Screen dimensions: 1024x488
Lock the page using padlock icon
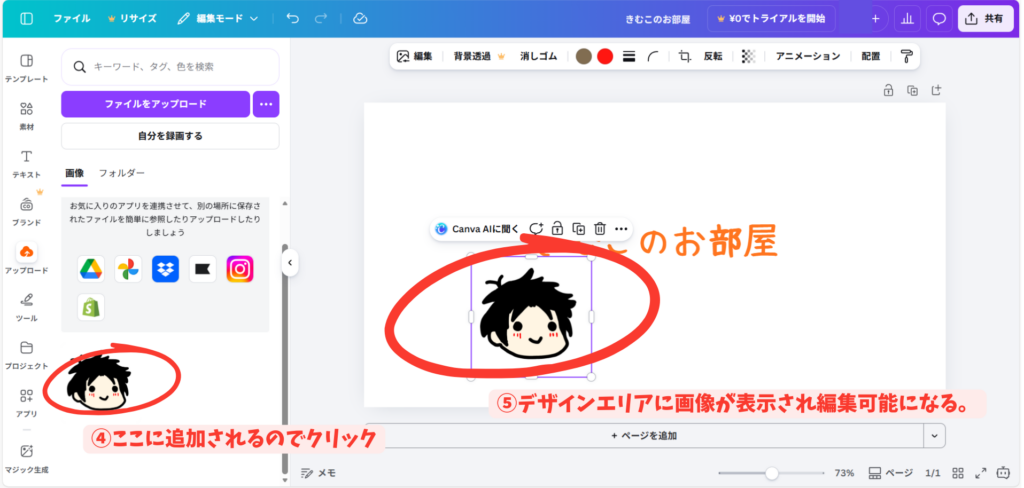[888, 91]
